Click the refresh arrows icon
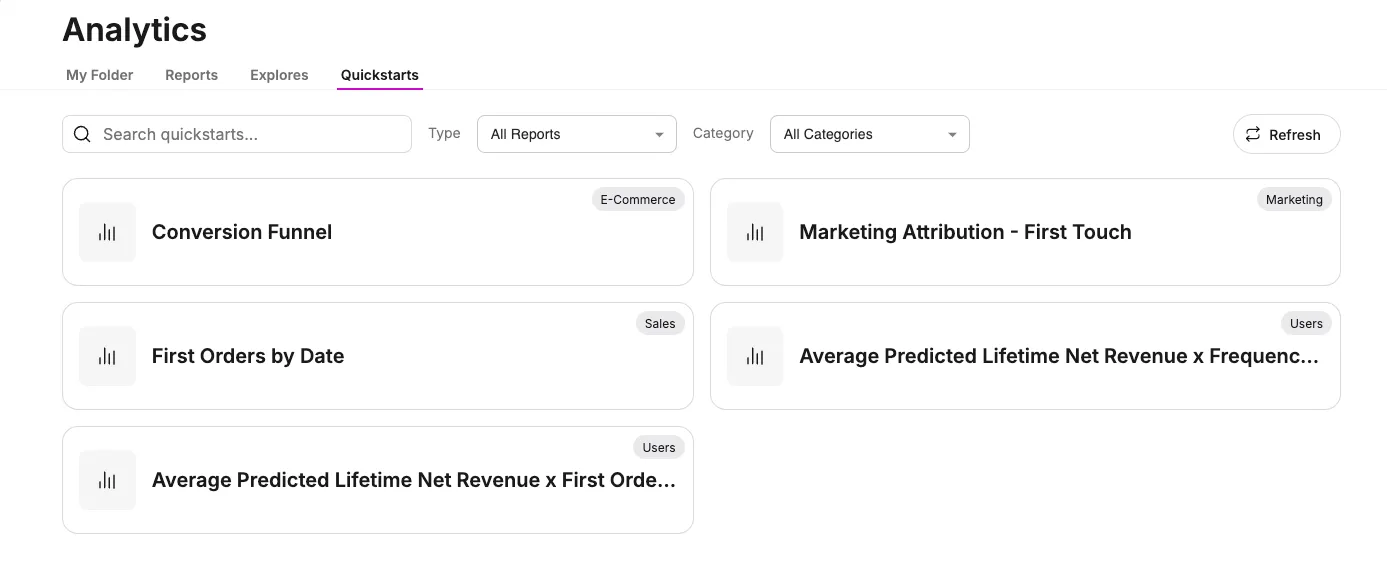Screen dimensions: 1387x586 click(x=1253, y=134)
